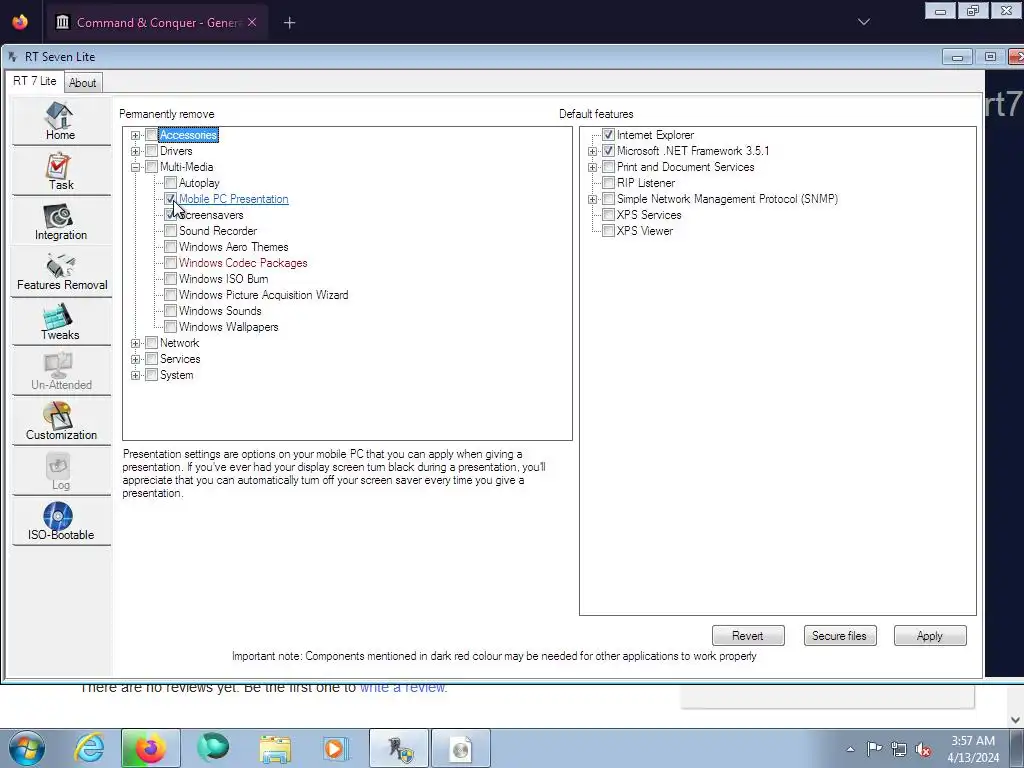
Task: Expand Microsoft .NET Framework 3.5.1 node
Action: (x=592, y=151)
